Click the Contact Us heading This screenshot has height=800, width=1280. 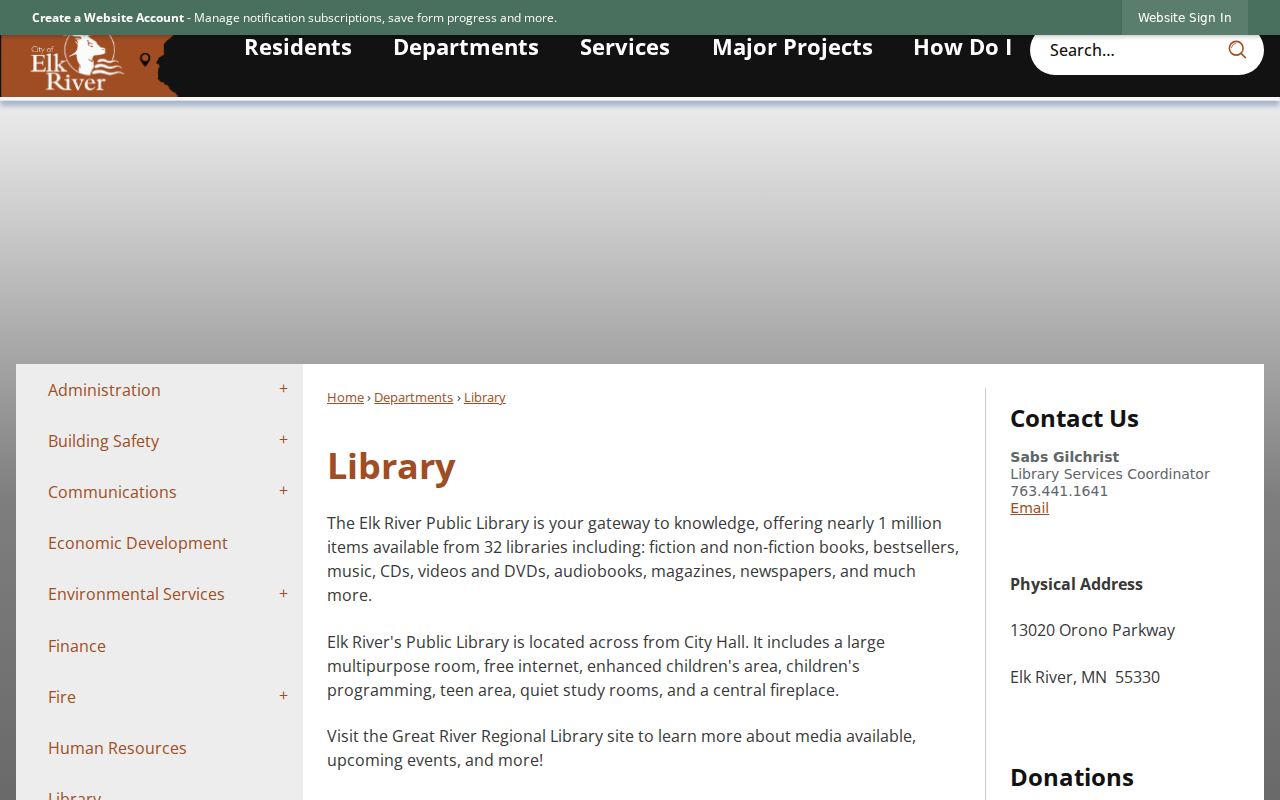tap(1074, 418)
